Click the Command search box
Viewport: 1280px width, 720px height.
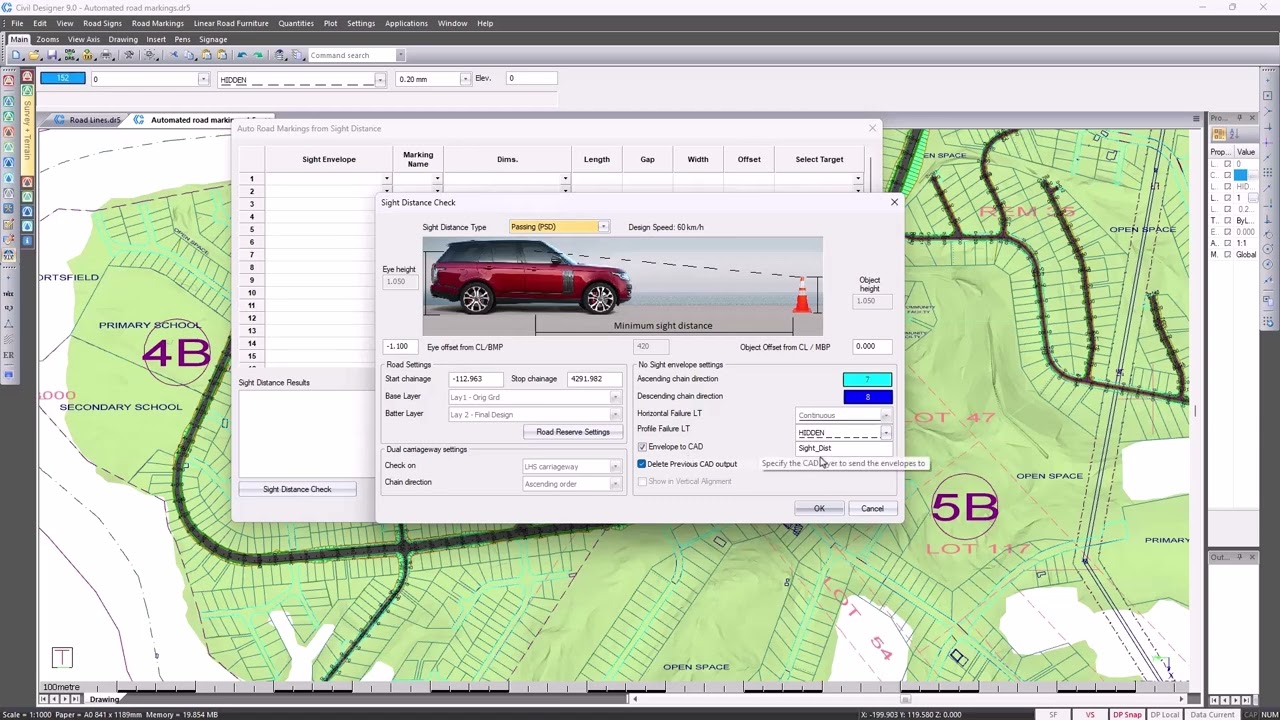click(353, 55)
